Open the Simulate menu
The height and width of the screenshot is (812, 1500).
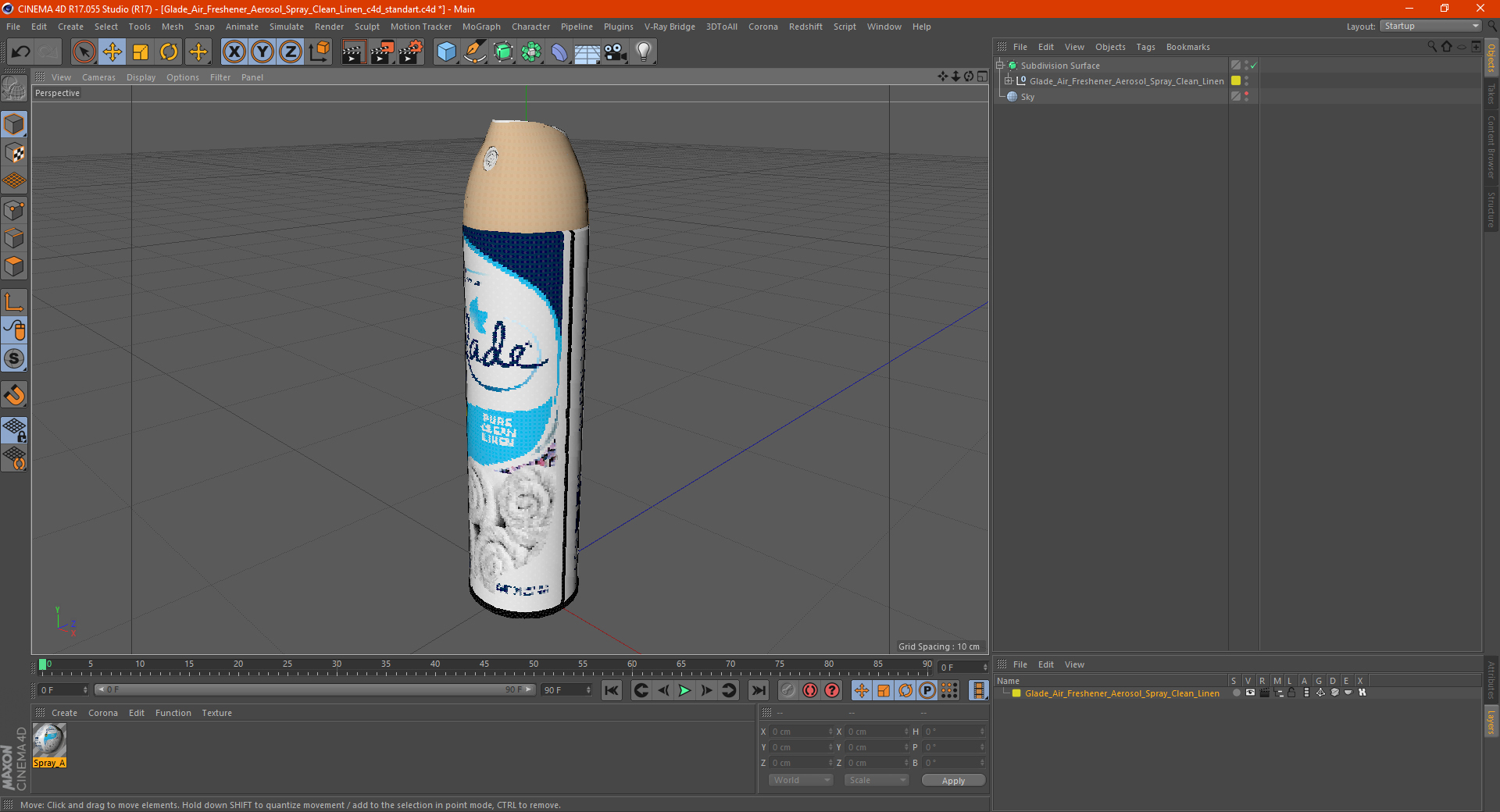click(287, 27)
